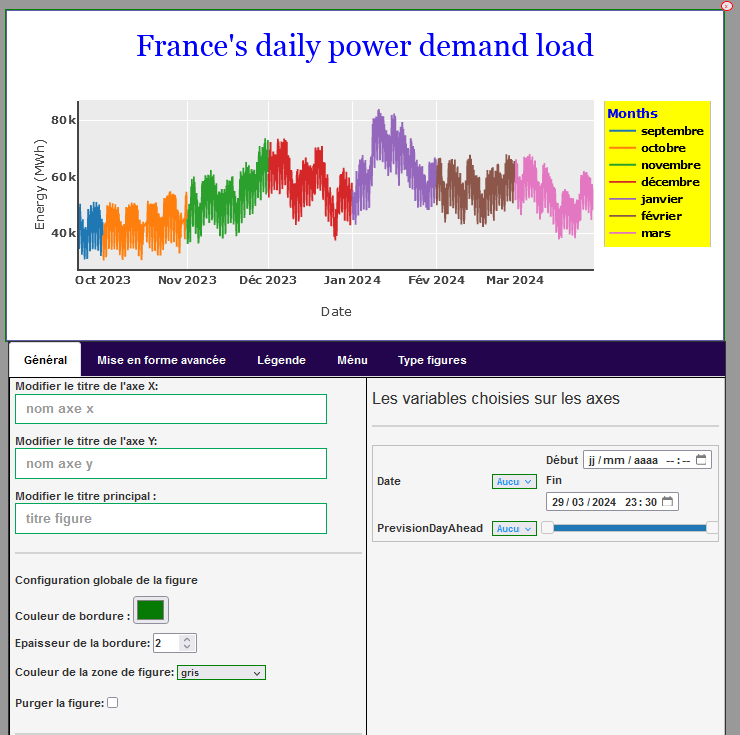This screenshot has height=735, width=740.
Task: Select the Type figures tab
Action: [432, 360]
